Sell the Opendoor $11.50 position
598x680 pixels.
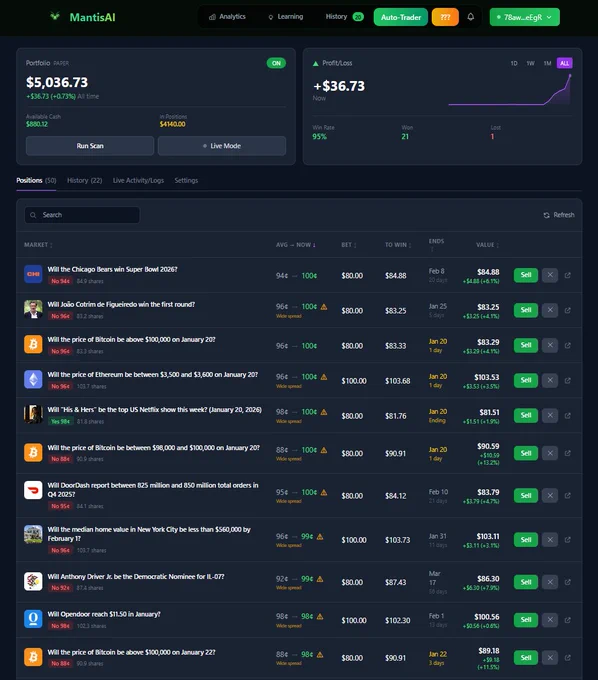(526, 620)
